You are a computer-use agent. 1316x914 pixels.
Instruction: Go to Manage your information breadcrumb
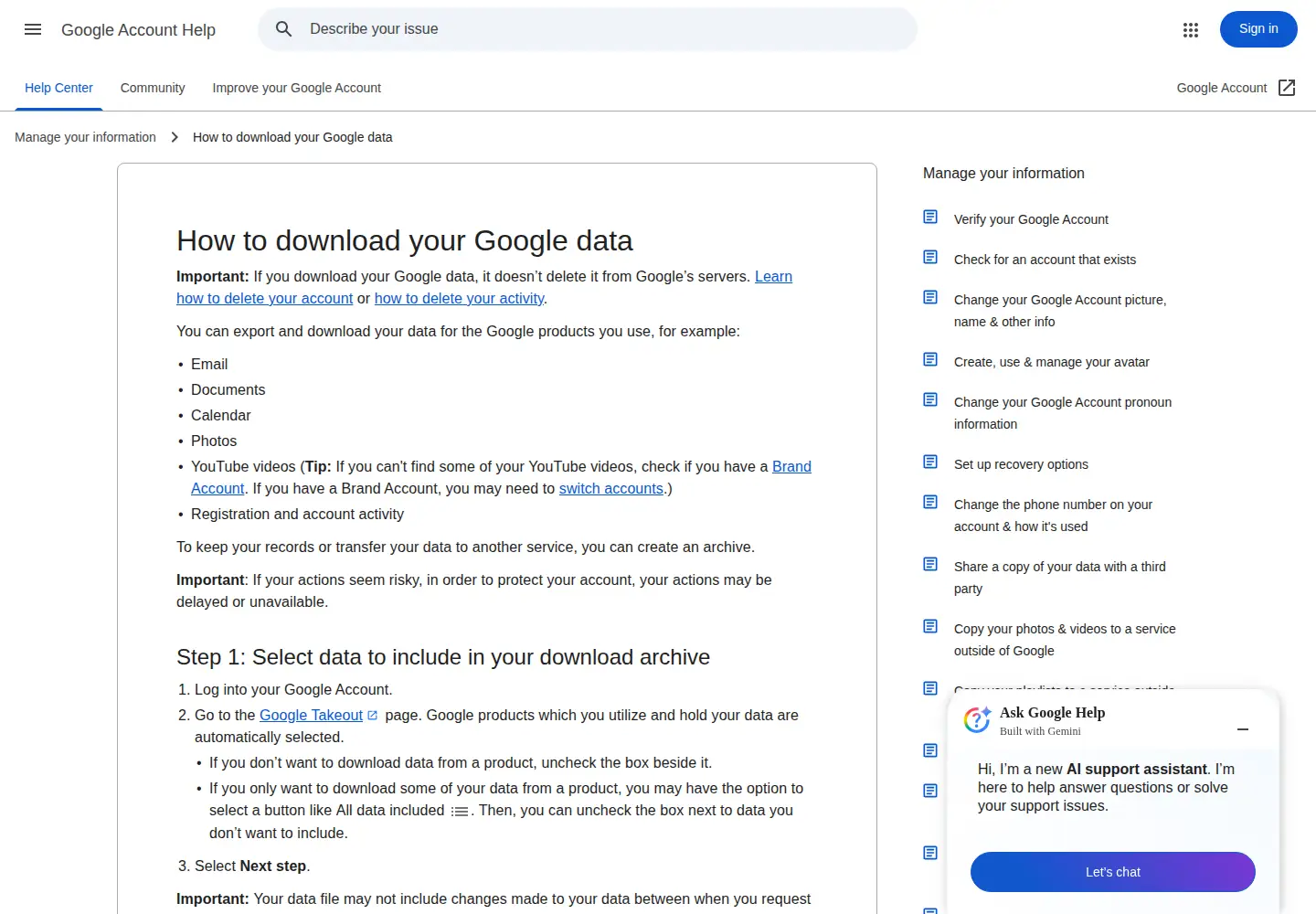click(x=85, y=137)
